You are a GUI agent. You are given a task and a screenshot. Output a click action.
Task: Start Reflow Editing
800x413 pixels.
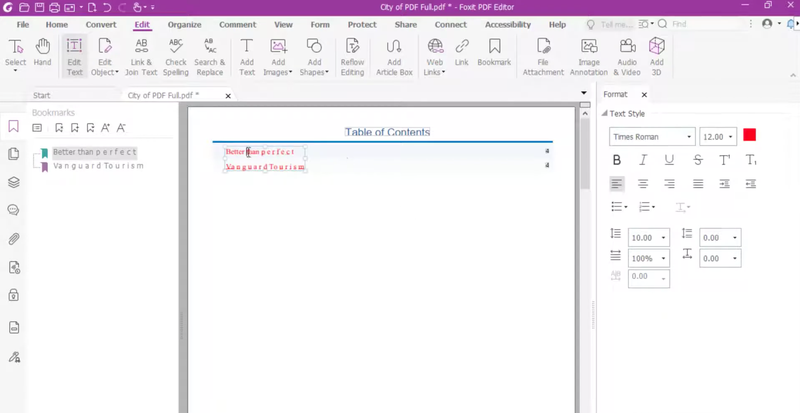(x=353, y=57)
